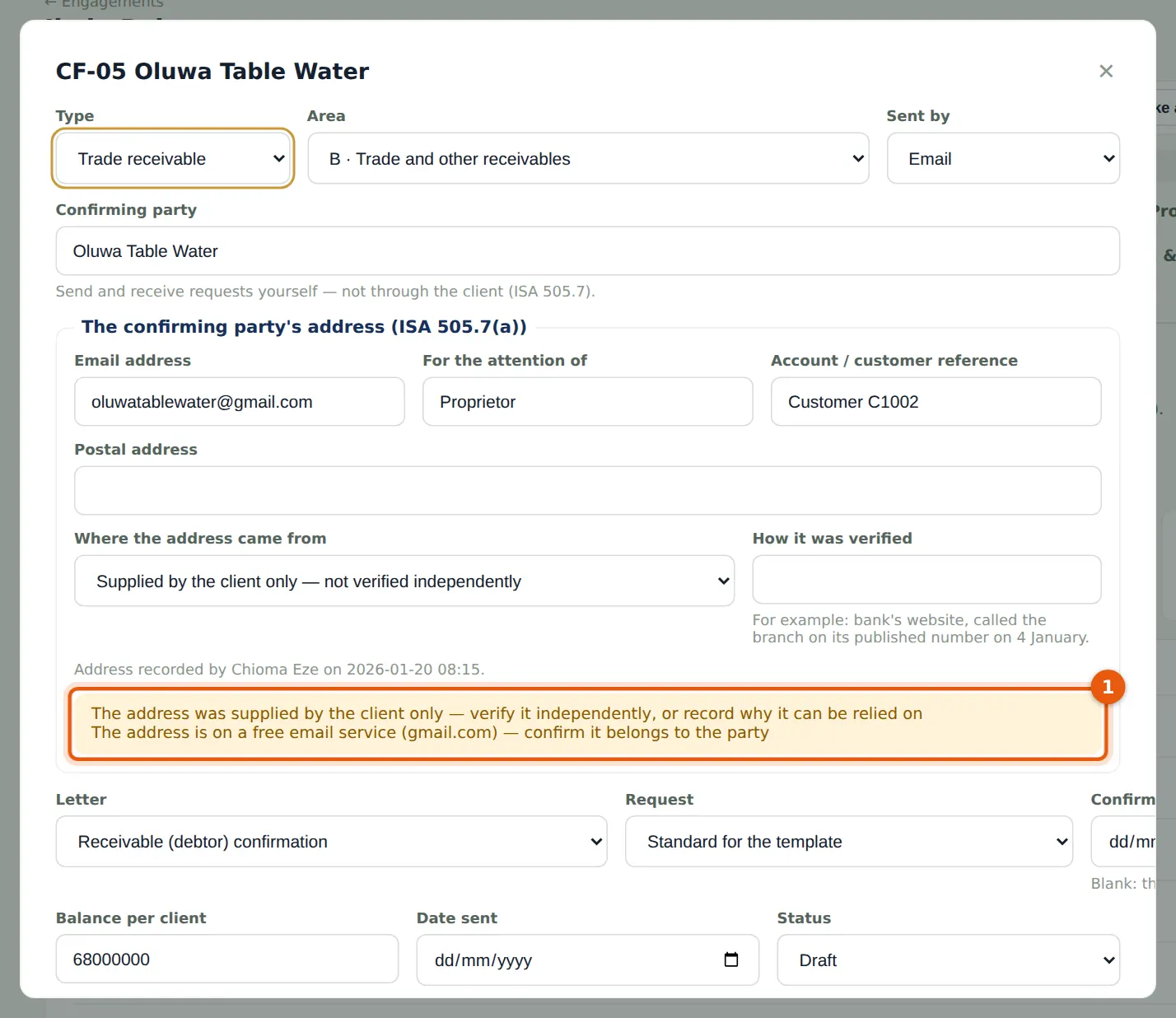Expand Where the address came from dropdown
The height and width of the screenshot is (1018, 1176).
[404, 581]
